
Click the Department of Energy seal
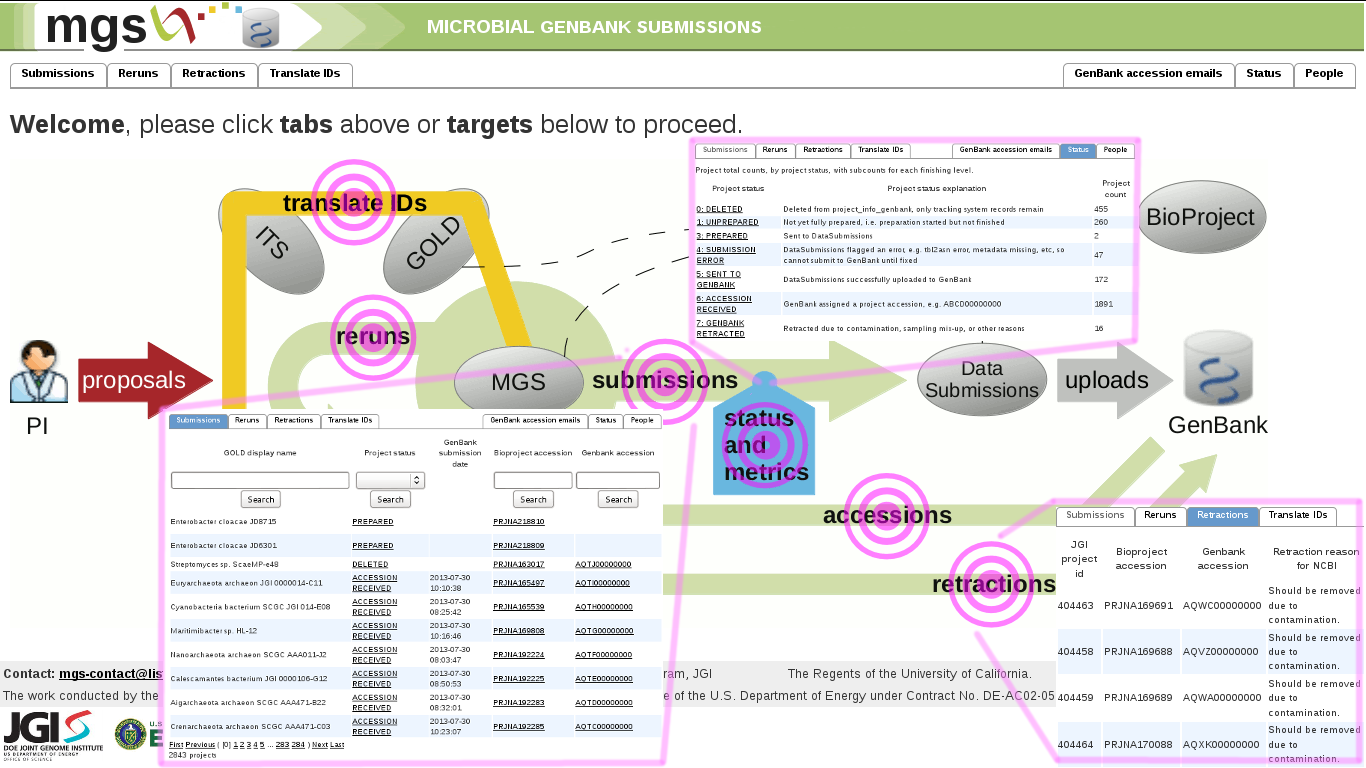pyautogui.click(x=131, y=734)
